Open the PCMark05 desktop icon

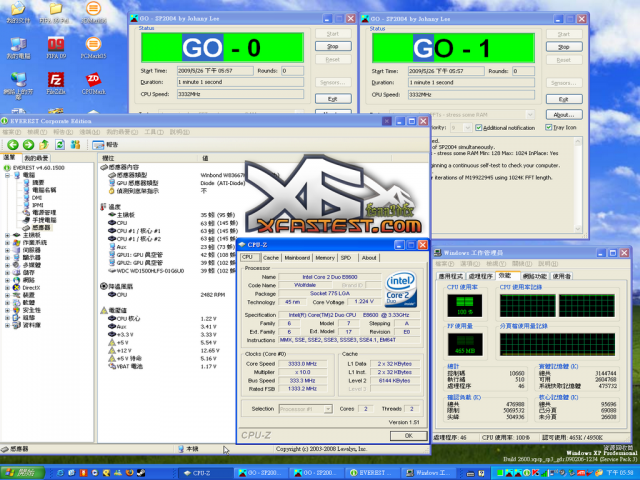click(93, 48)
